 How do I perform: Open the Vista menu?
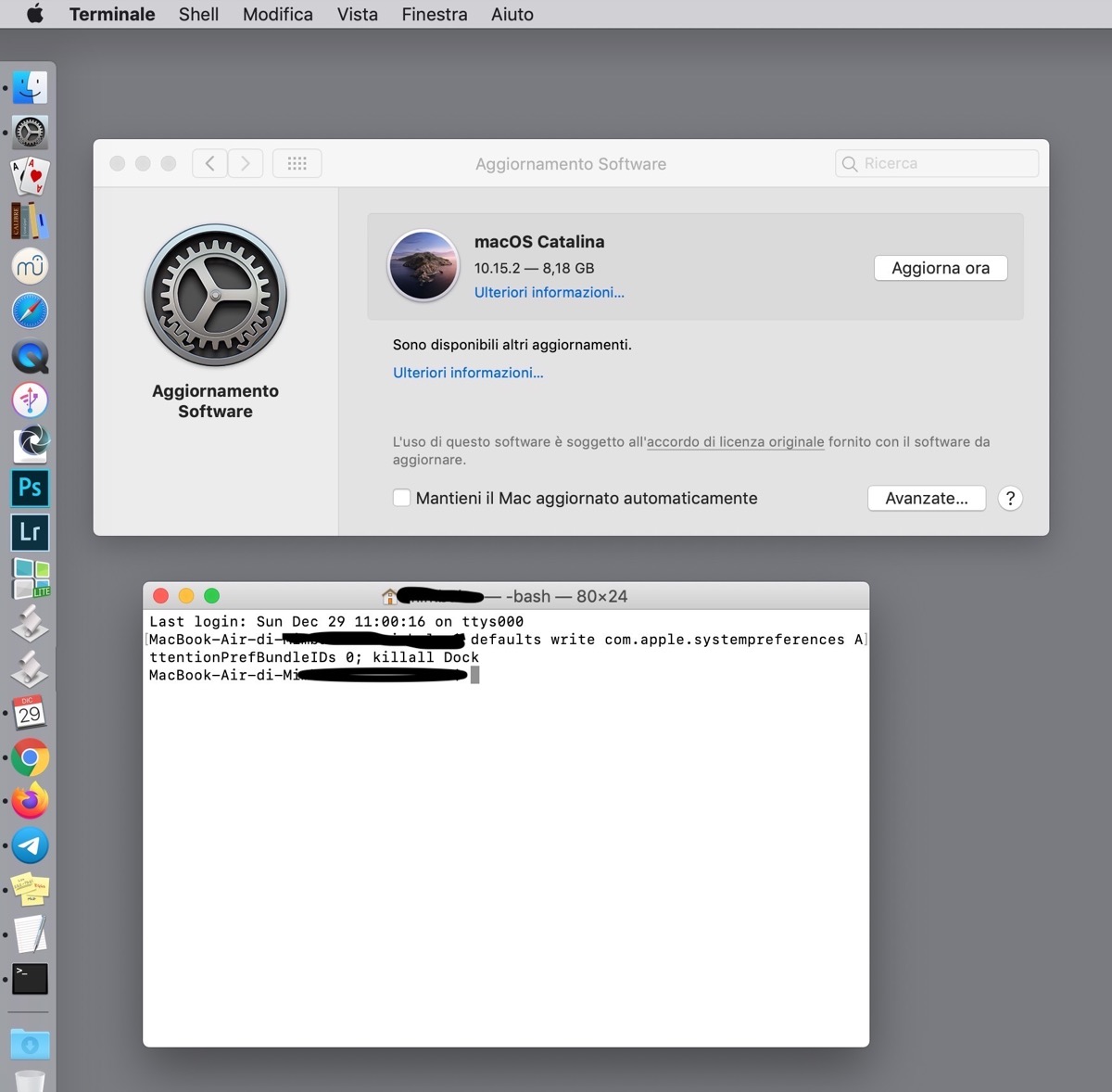pyautogui.click(x=357, y=14)
